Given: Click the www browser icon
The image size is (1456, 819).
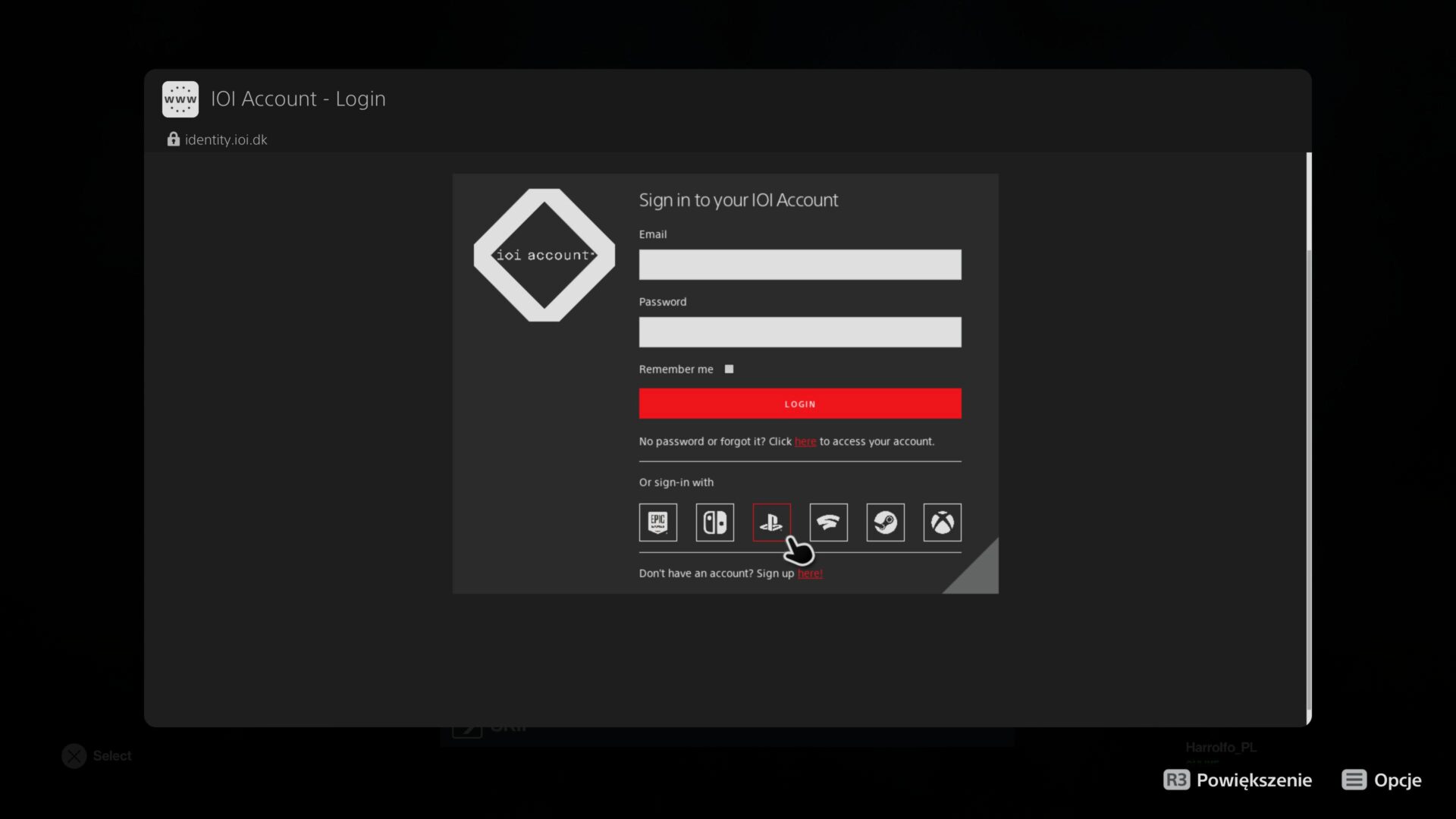Looking at the screenshot, I should pyautogui.click(x=180, y=99).
